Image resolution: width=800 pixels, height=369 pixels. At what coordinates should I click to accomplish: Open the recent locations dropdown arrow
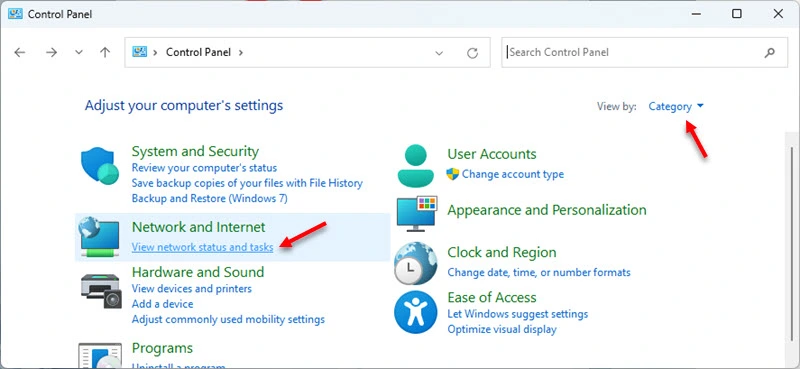pos(79,52)
